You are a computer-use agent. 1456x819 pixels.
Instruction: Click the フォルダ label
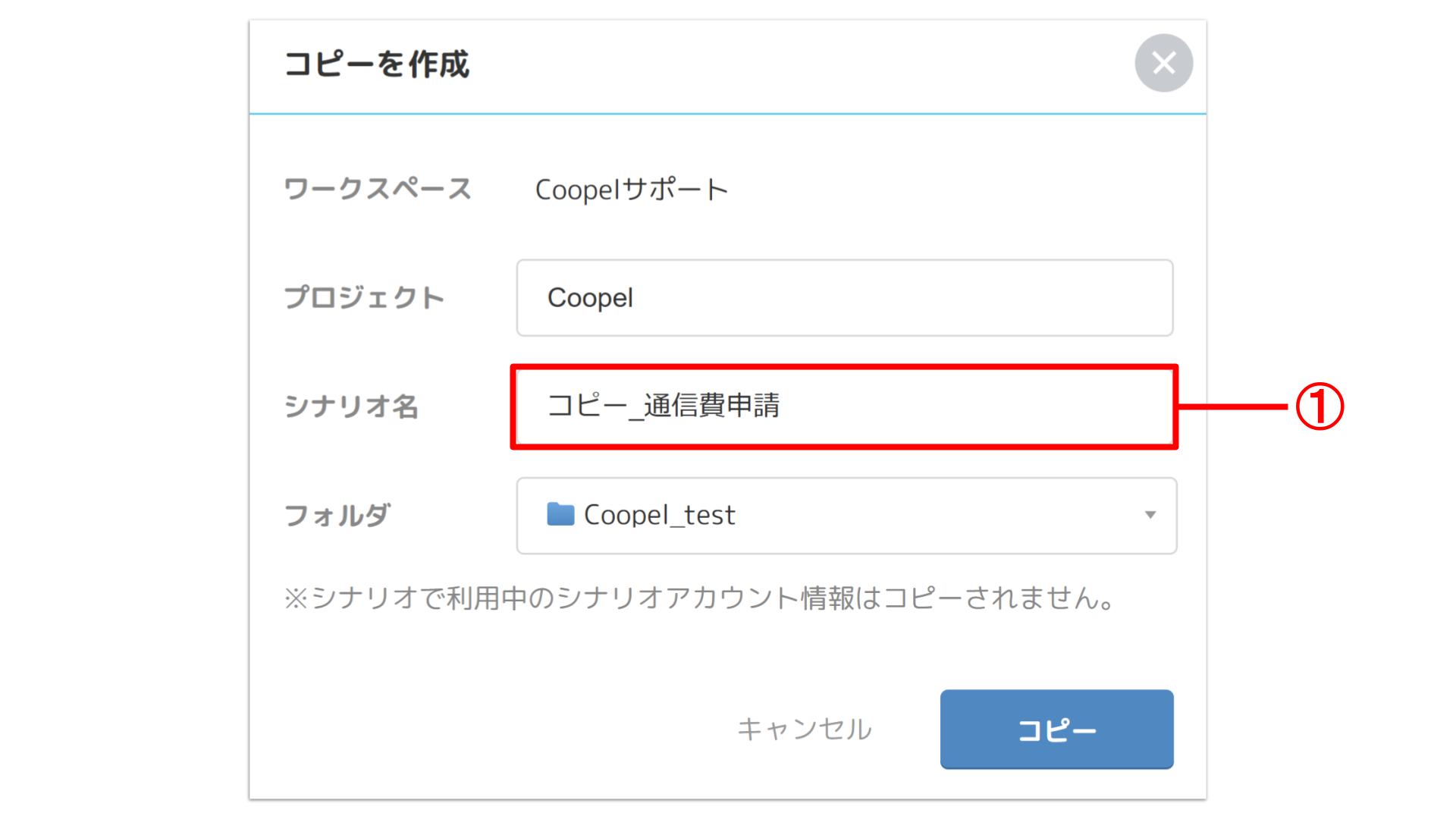pos(337,516)
